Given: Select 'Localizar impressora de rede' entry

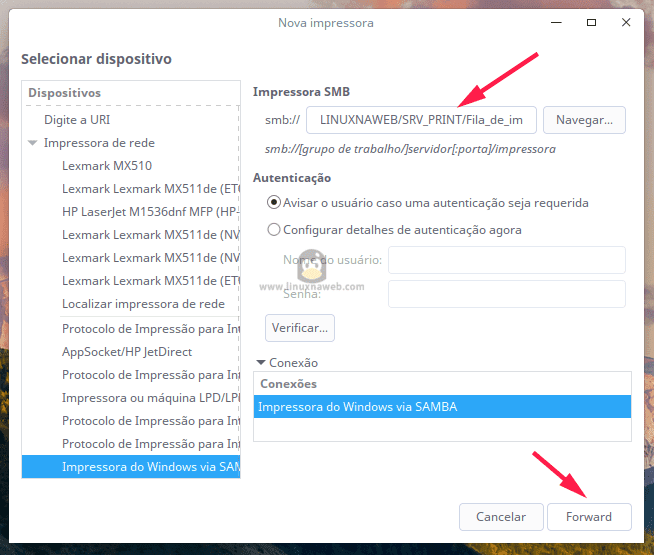Looking at the screenshot, I should tap(131, 304).
